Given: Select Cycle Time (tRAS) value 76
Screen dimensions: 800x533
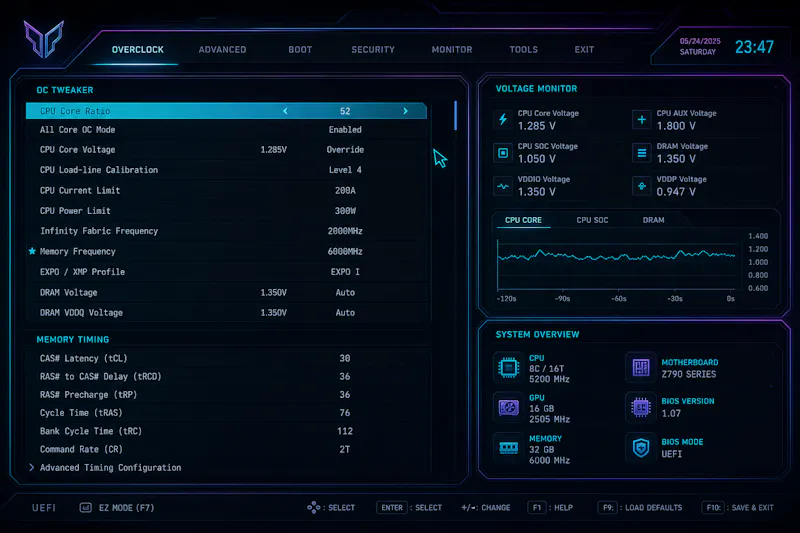Looking at the screenshot, I should [345, 413].
